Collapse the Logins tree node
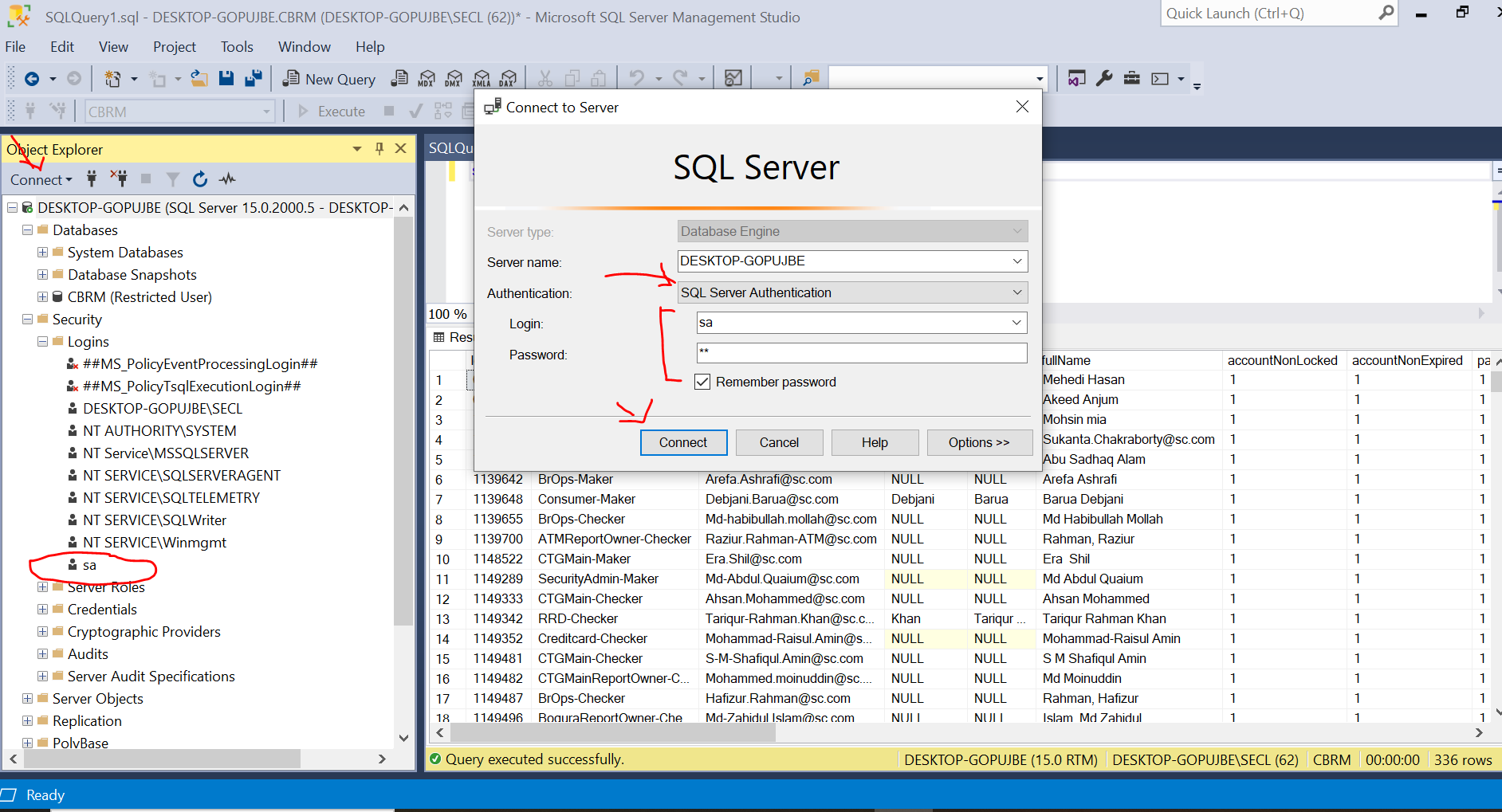The width and height of the screenshot is (1502, 812). tap(42, 341)
